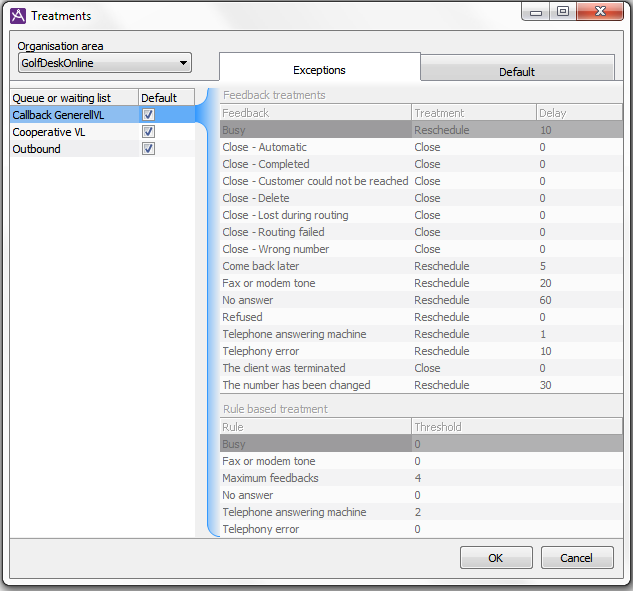Screen dimensions: 633x591
Task: Select the No answer feedback row
Action: click(314, 300)
